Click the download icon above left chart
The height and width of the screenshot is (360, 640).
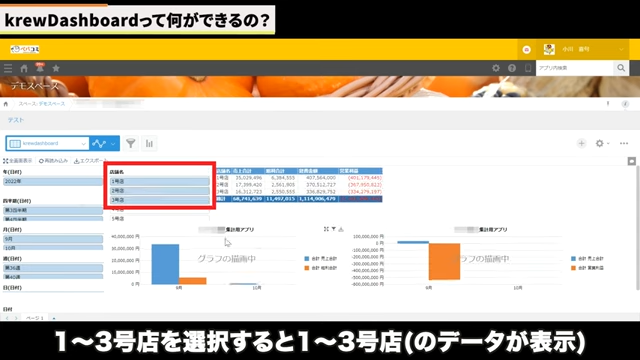coord(341,229)
